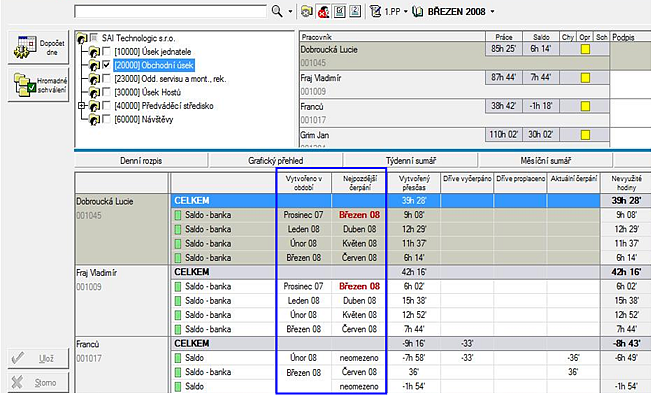This screenshot has width=653, height=396.
Task: Switch to the Týdenní sumář tab
Action: (411, 160)
